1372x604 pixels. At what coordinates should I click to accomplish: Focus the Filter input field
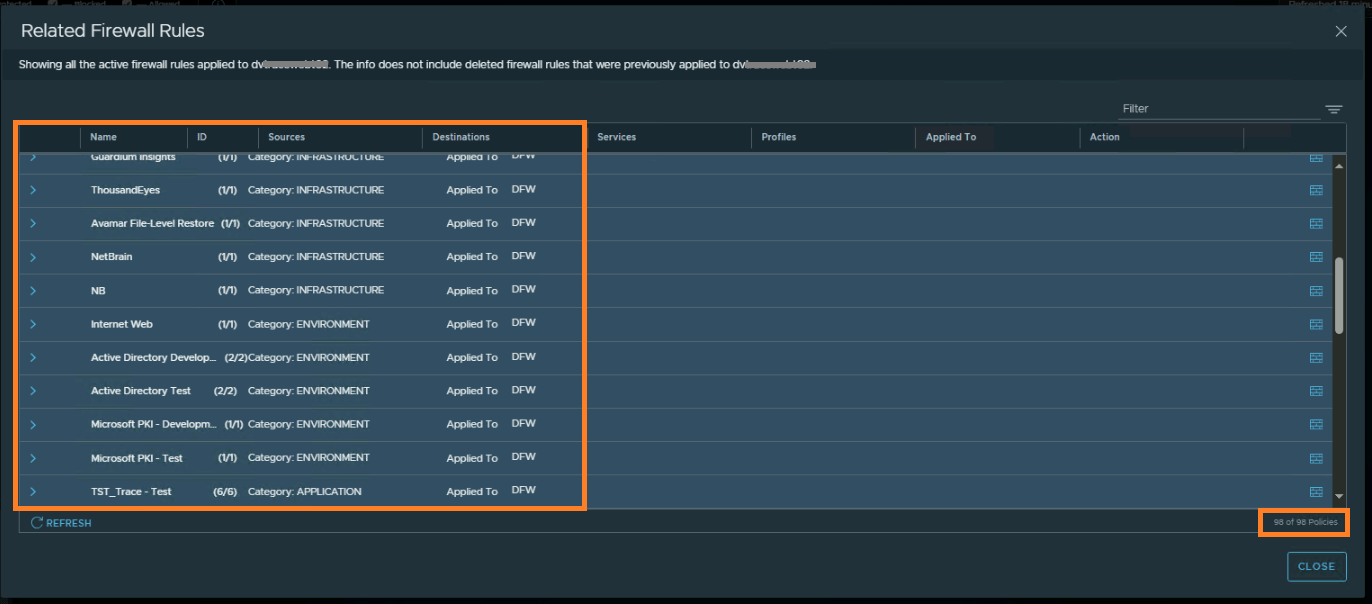point(1217,109)
